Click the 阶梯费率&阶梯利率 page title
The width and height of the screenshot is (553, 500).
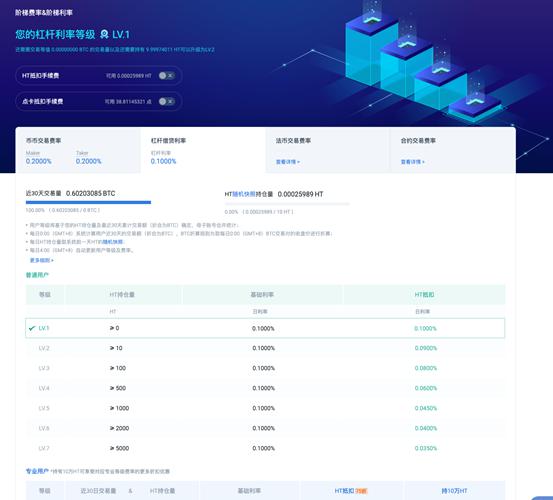[x=44, y=13]
